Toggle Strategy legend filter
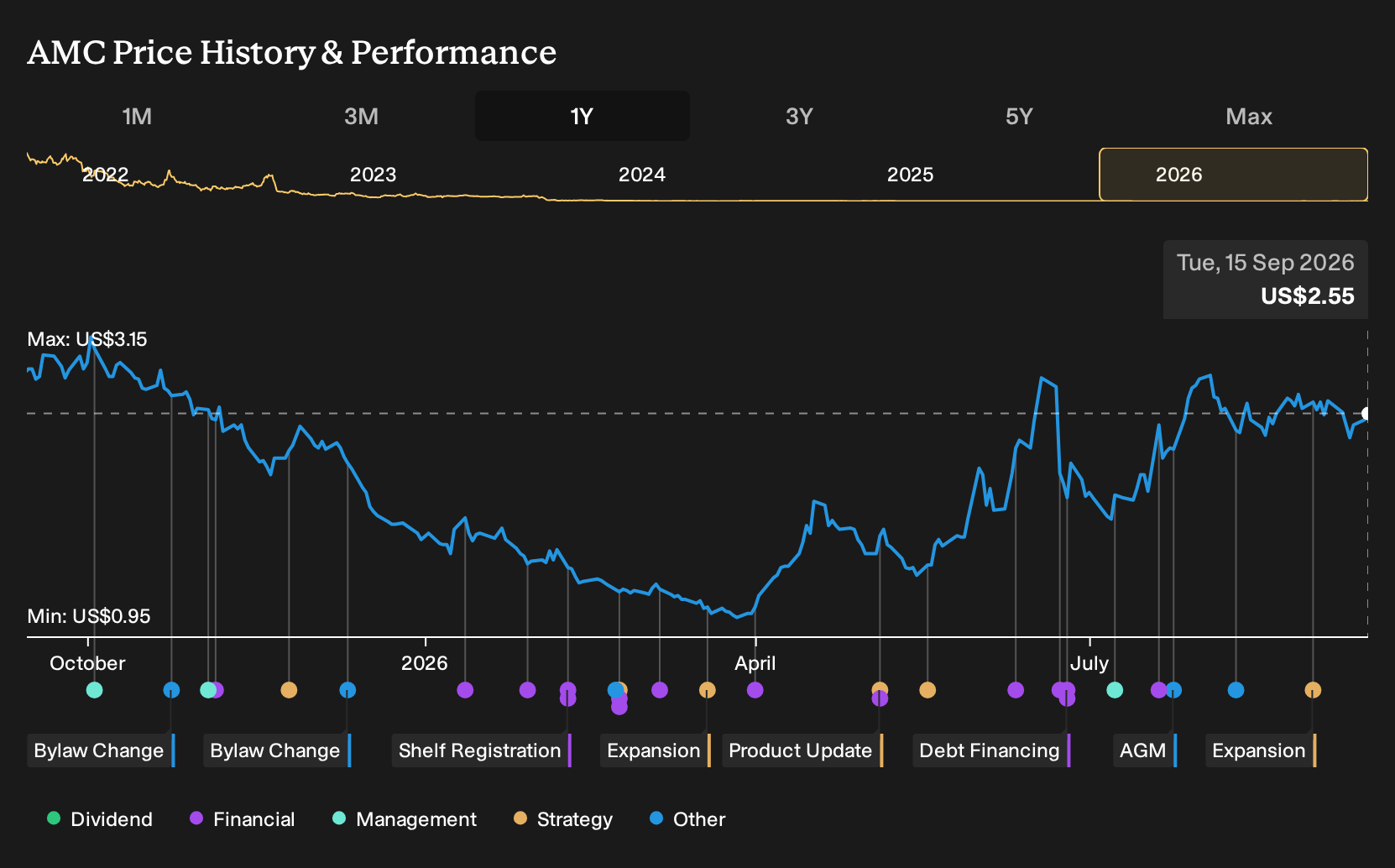Image resolution: width=1395 pixels, height=868 pixels. tap(563, 819)
